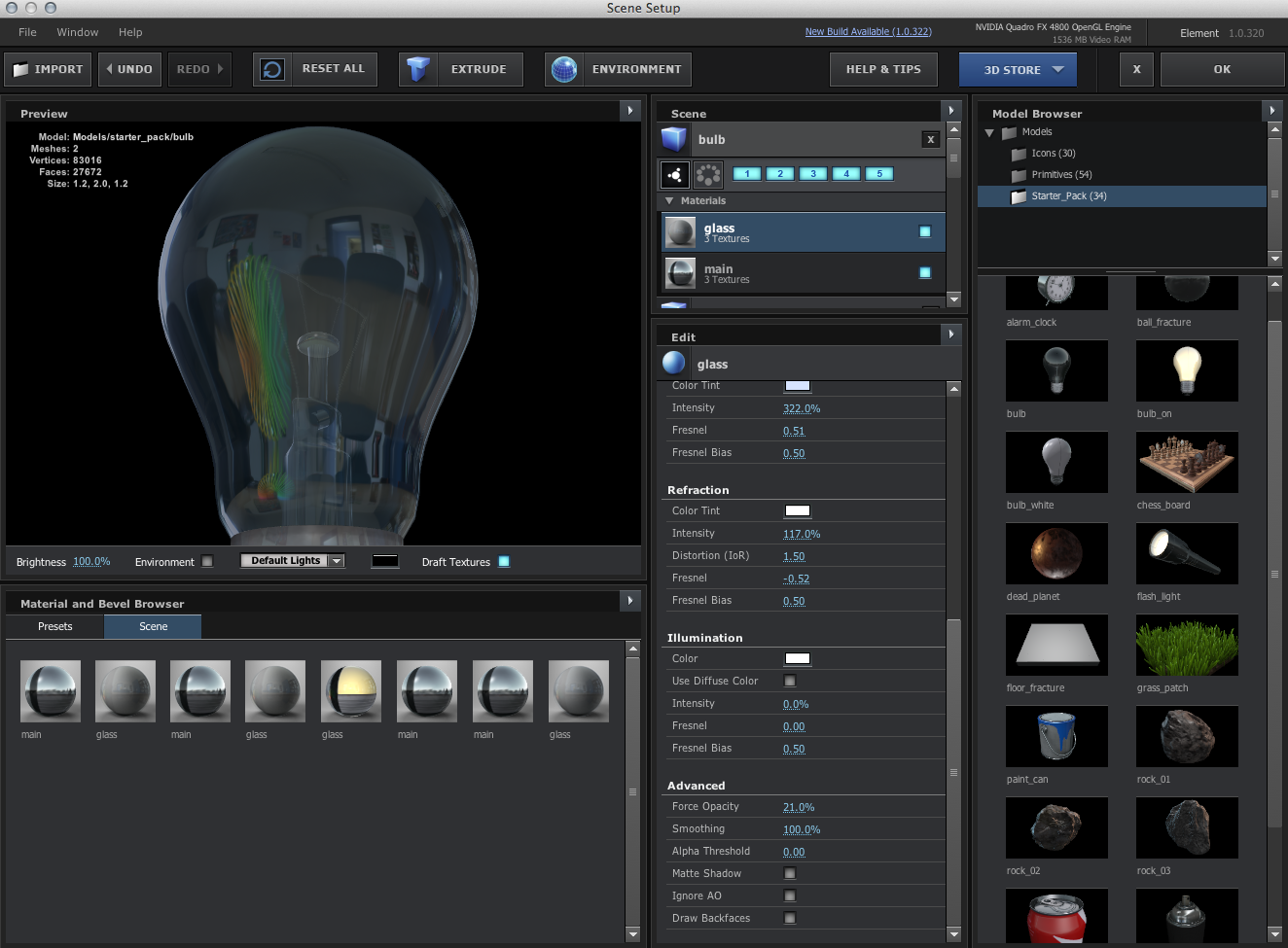
Task: Enable the Draw Backfaces checkbox
Action: (790, 918)
